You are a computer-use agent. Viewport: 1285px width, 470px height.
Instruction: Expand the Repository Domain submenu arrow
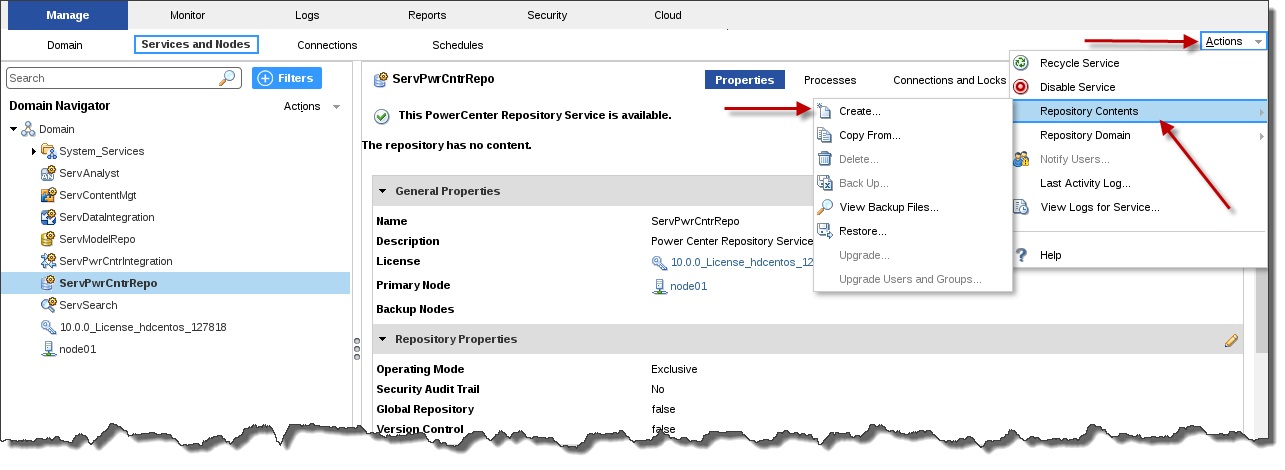[x=1261, y=136]
